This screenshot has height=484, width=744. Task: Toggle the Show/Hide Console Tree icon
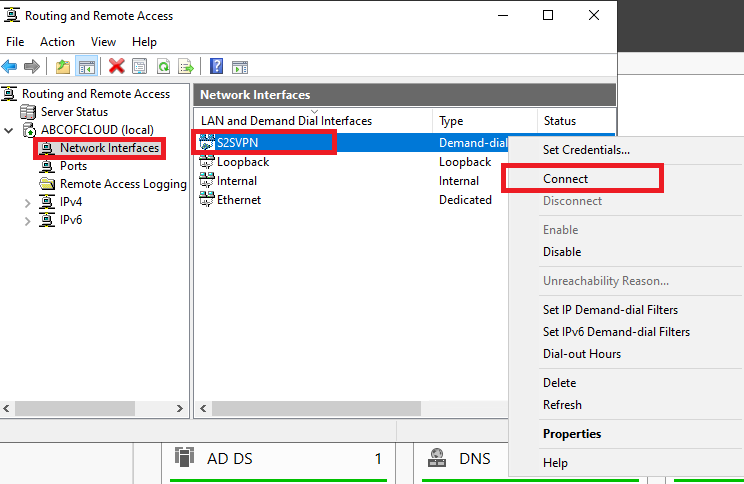coord(87,67)
